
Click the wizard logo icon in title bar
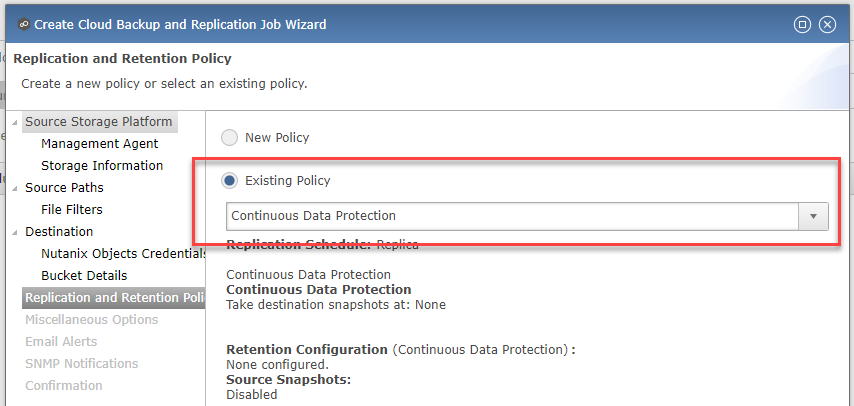tap(23, 25)
